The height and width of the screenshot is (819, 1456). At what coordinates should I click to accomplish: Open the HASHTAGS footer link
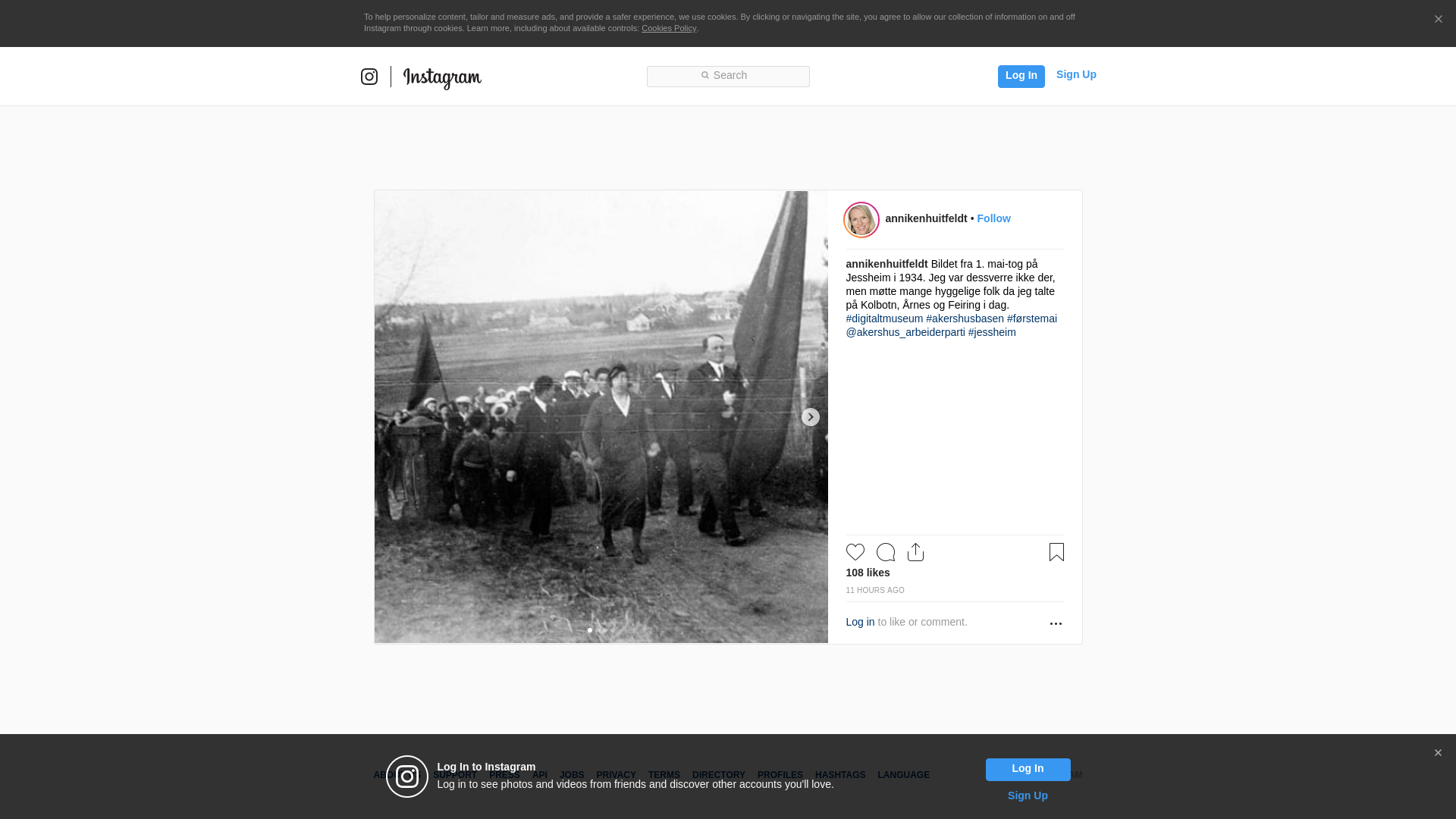(x=839, y=775)
